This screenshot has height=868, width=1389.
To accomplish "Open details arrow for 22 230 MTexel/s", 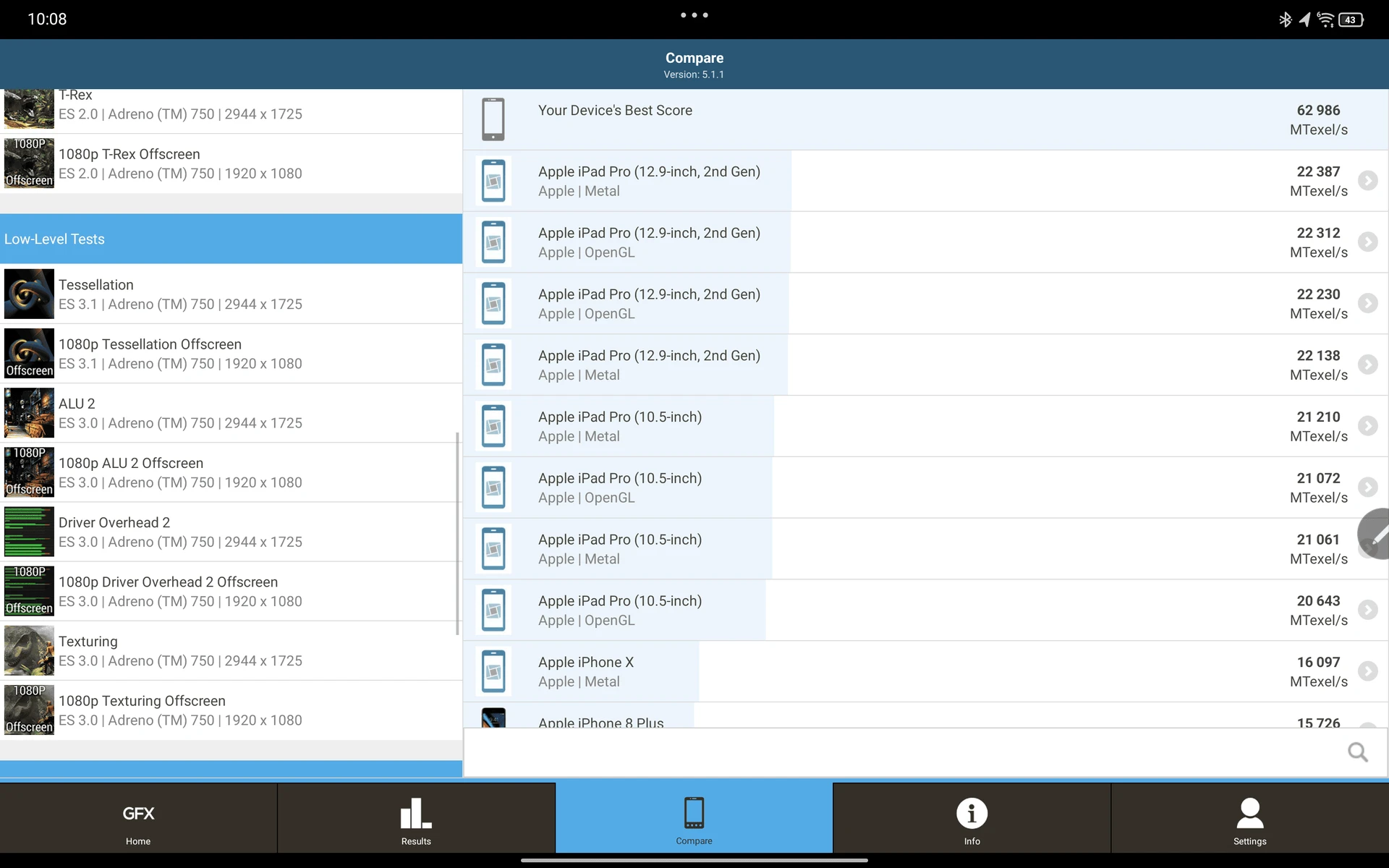I will pos(1367,303).
